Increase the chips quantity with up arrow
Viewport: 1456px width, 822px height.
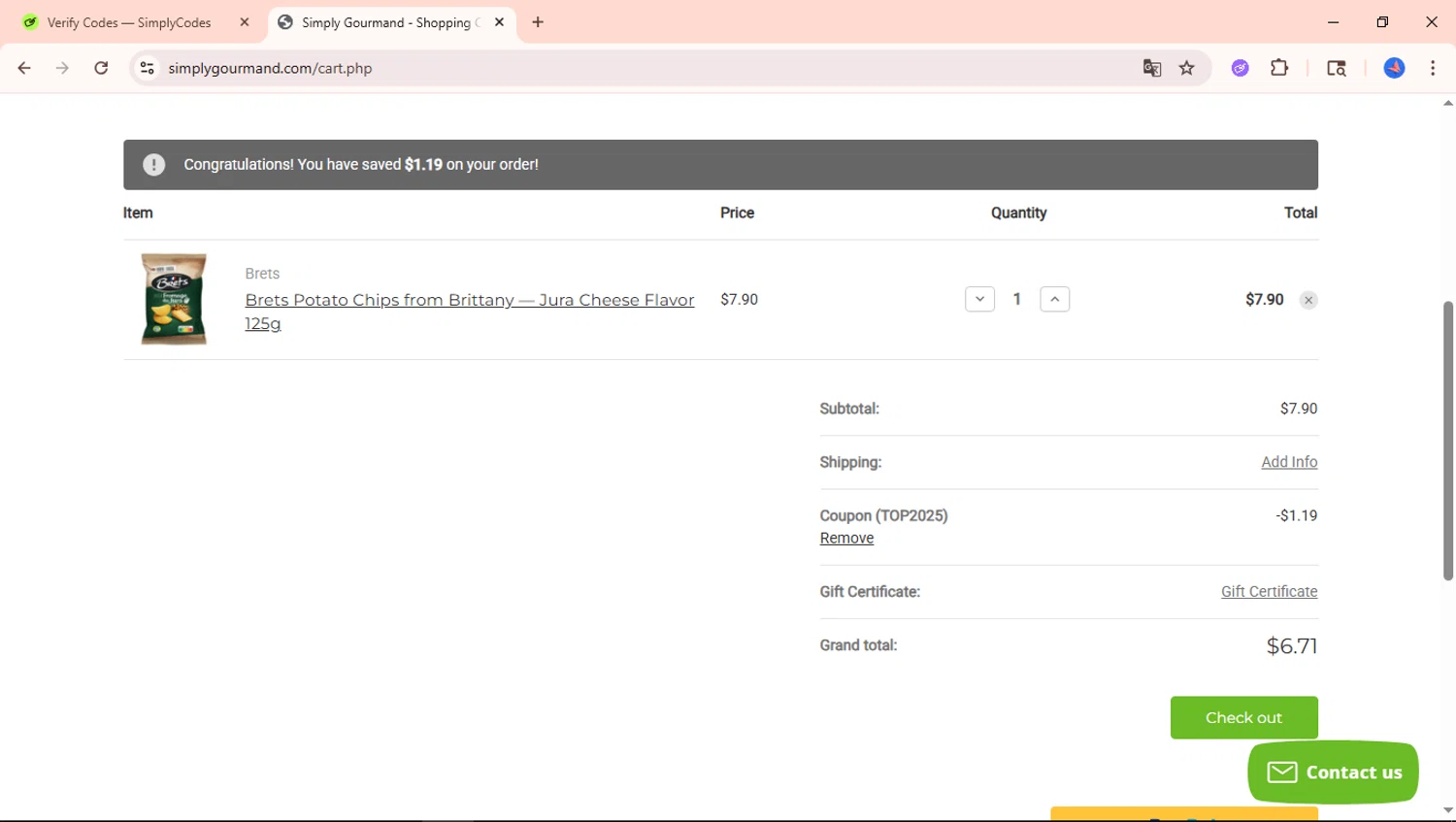(x=1055, y=299)
